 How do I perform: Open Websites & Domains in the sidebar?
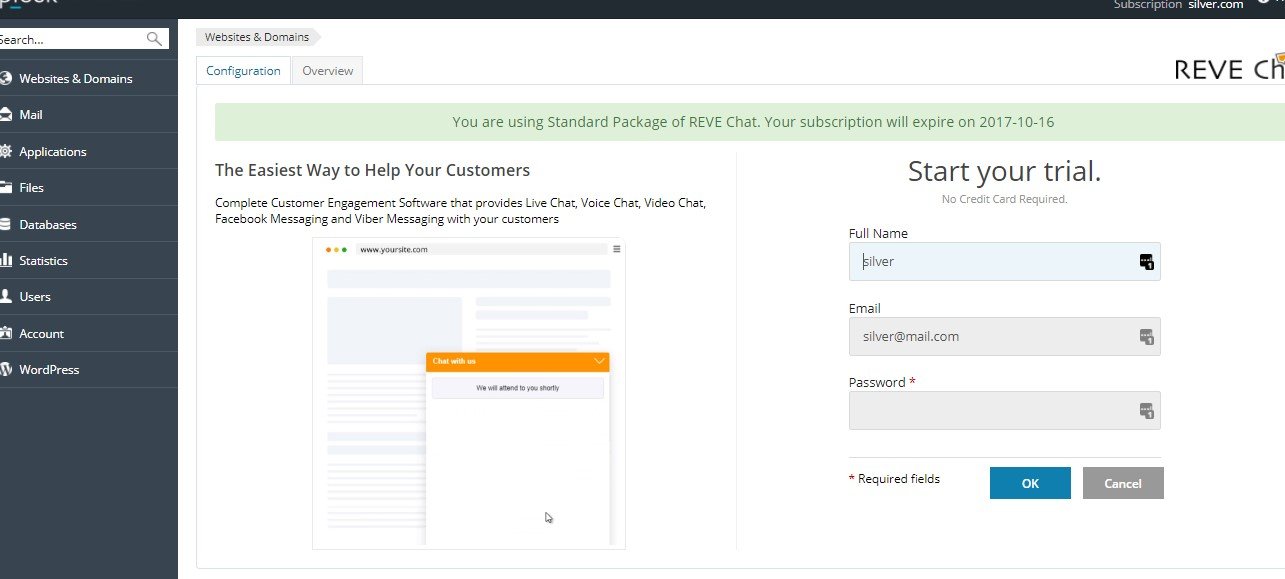[75, 79]
